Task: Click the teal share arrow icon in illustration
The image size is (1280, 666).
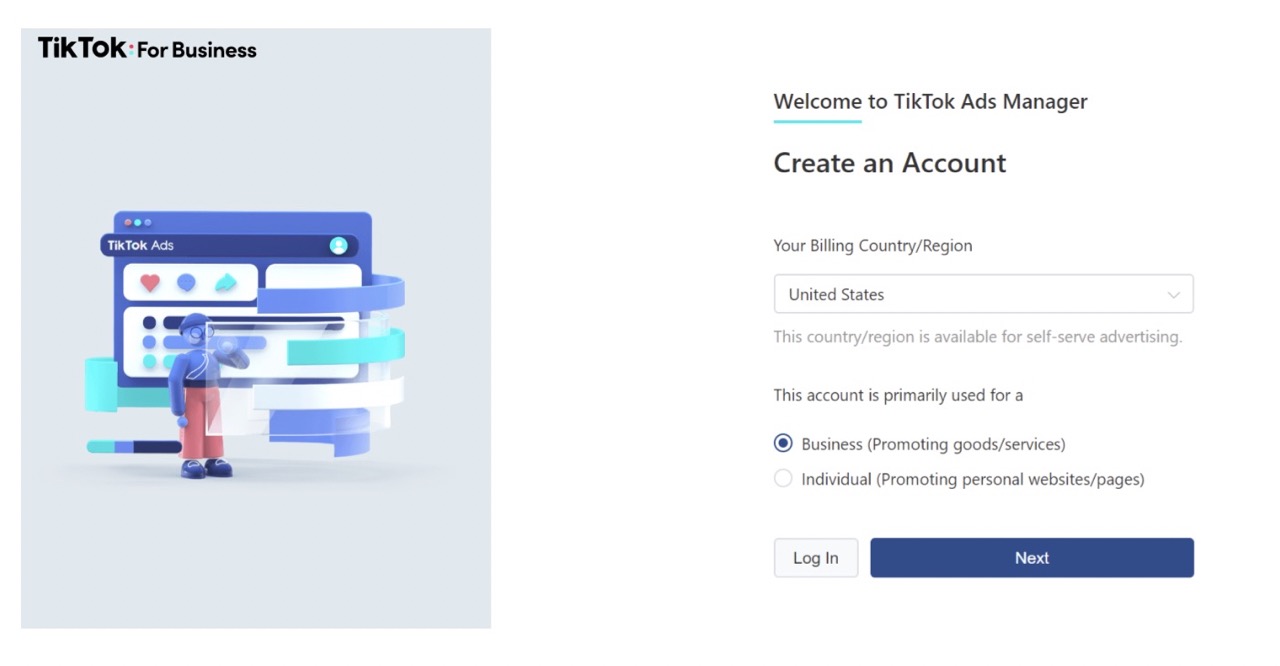Action: [x=226, y=283]
